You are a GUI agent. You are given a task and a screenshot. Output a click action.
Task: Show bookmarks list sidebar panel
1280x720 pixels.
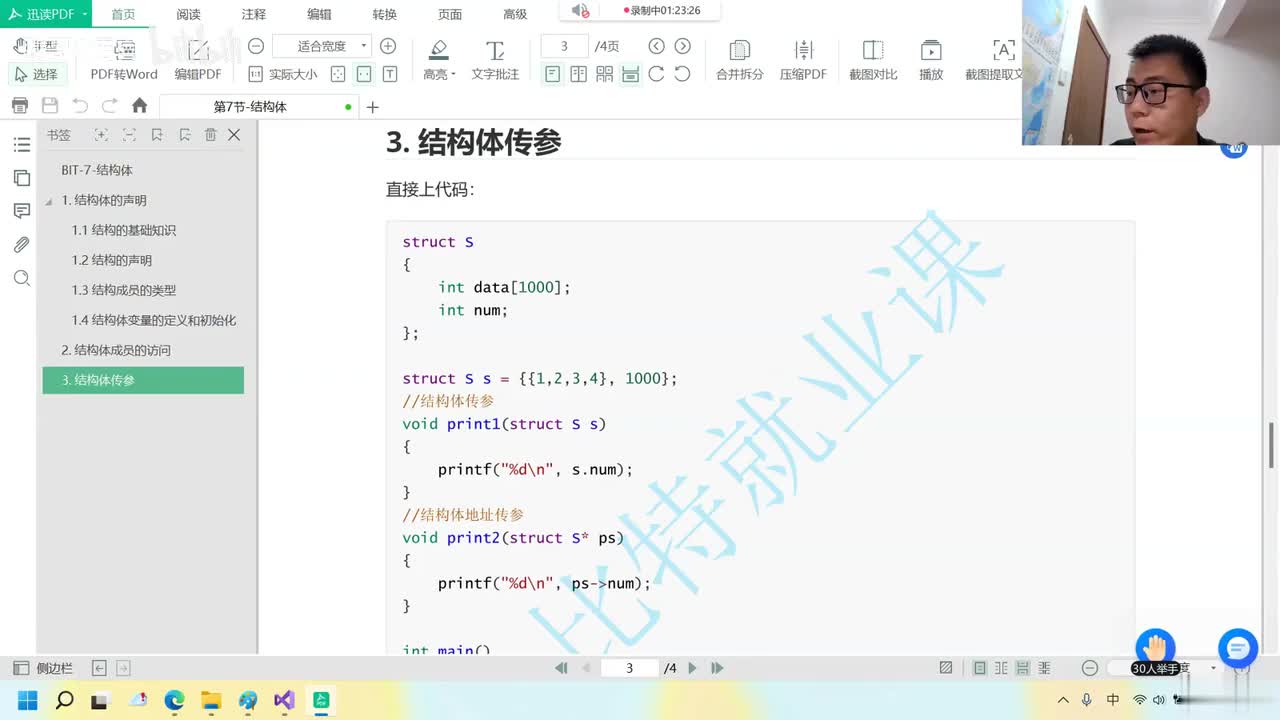pos(21,145)
